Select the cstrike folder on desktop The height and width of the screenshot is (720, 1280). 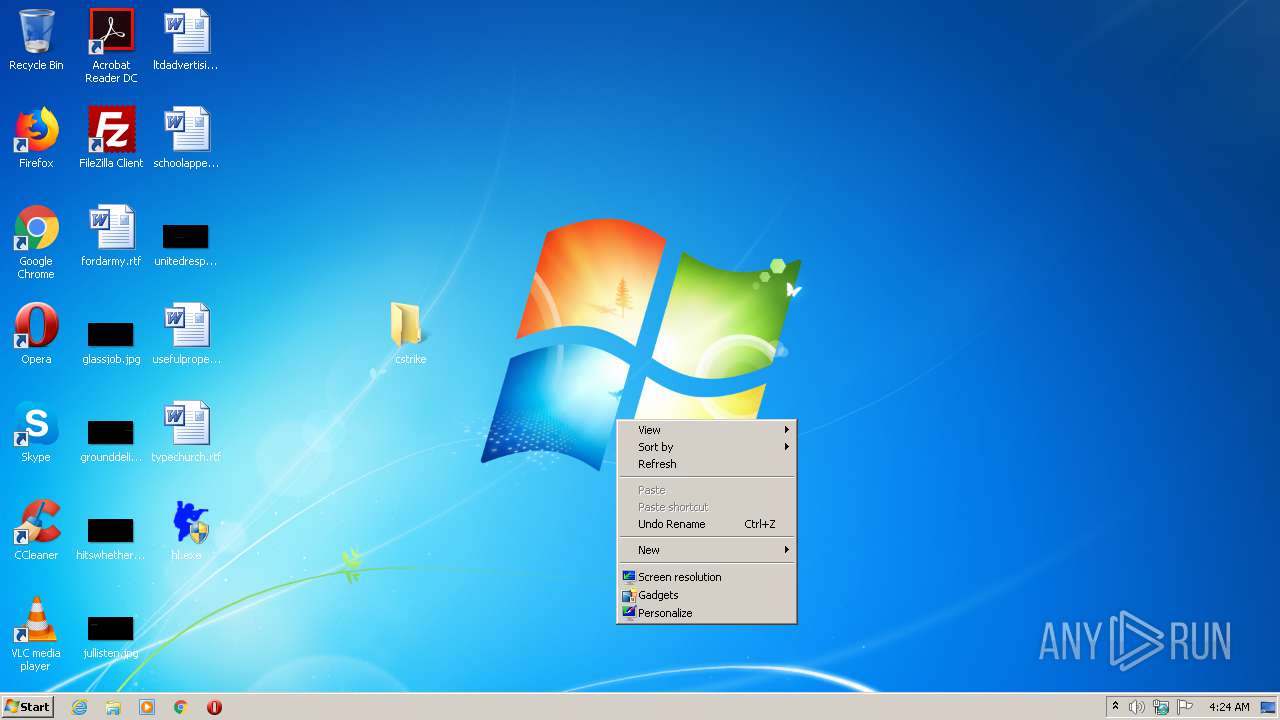coord(410,335)
